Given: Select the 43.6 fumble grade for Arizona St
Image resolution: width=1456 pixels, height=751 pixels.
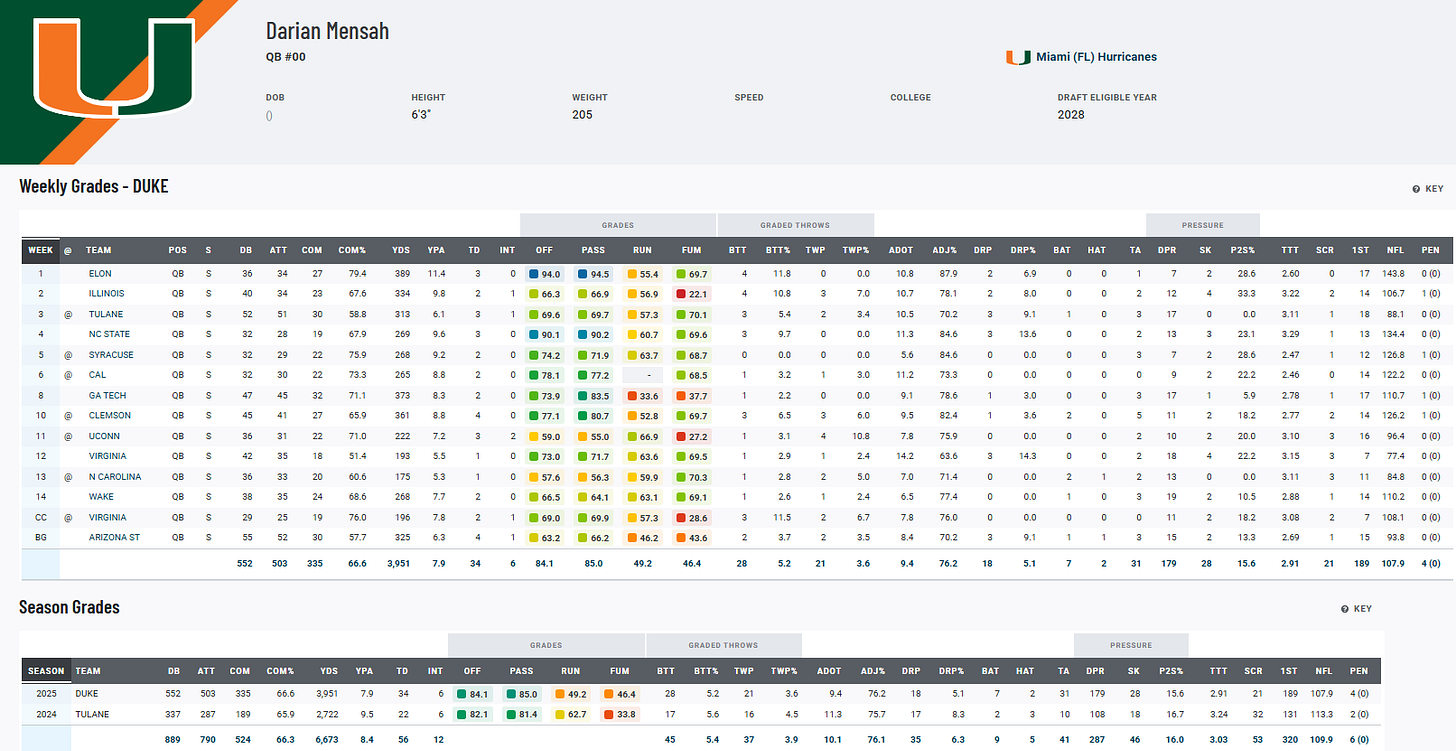Looking at the screenshot, I should [692, 537].
